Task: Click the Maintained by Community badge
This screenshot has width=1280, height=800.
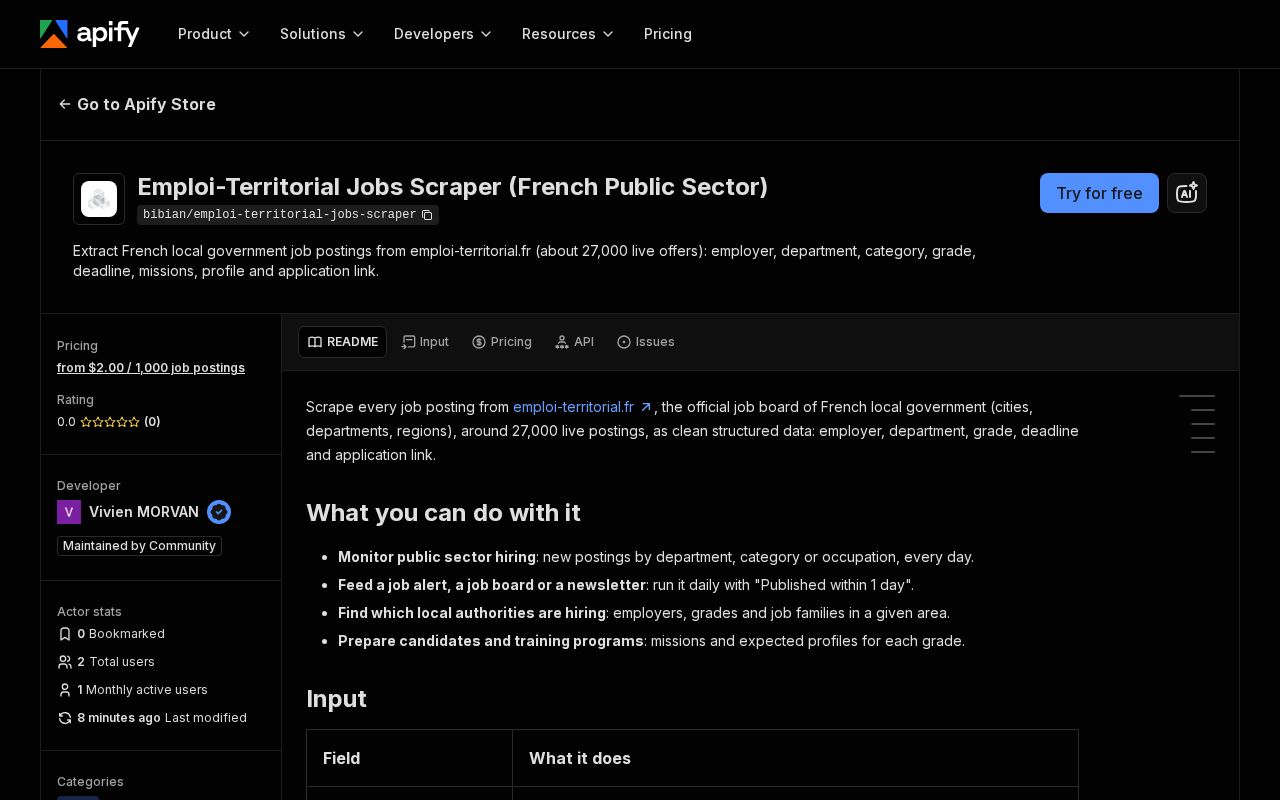Action: (x=139, y=546)
